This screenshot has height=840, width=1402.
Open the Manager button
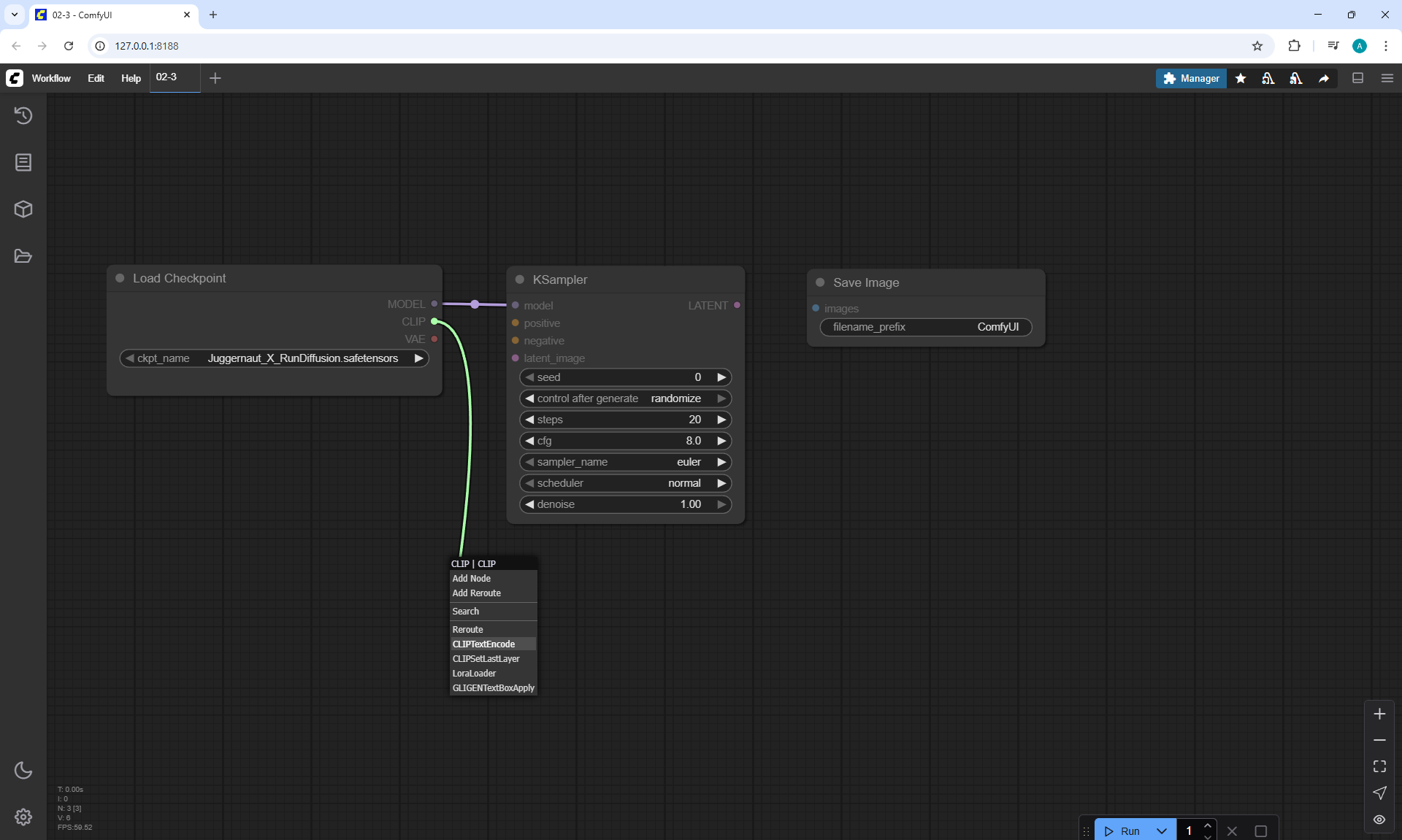tap(1191, 78)
